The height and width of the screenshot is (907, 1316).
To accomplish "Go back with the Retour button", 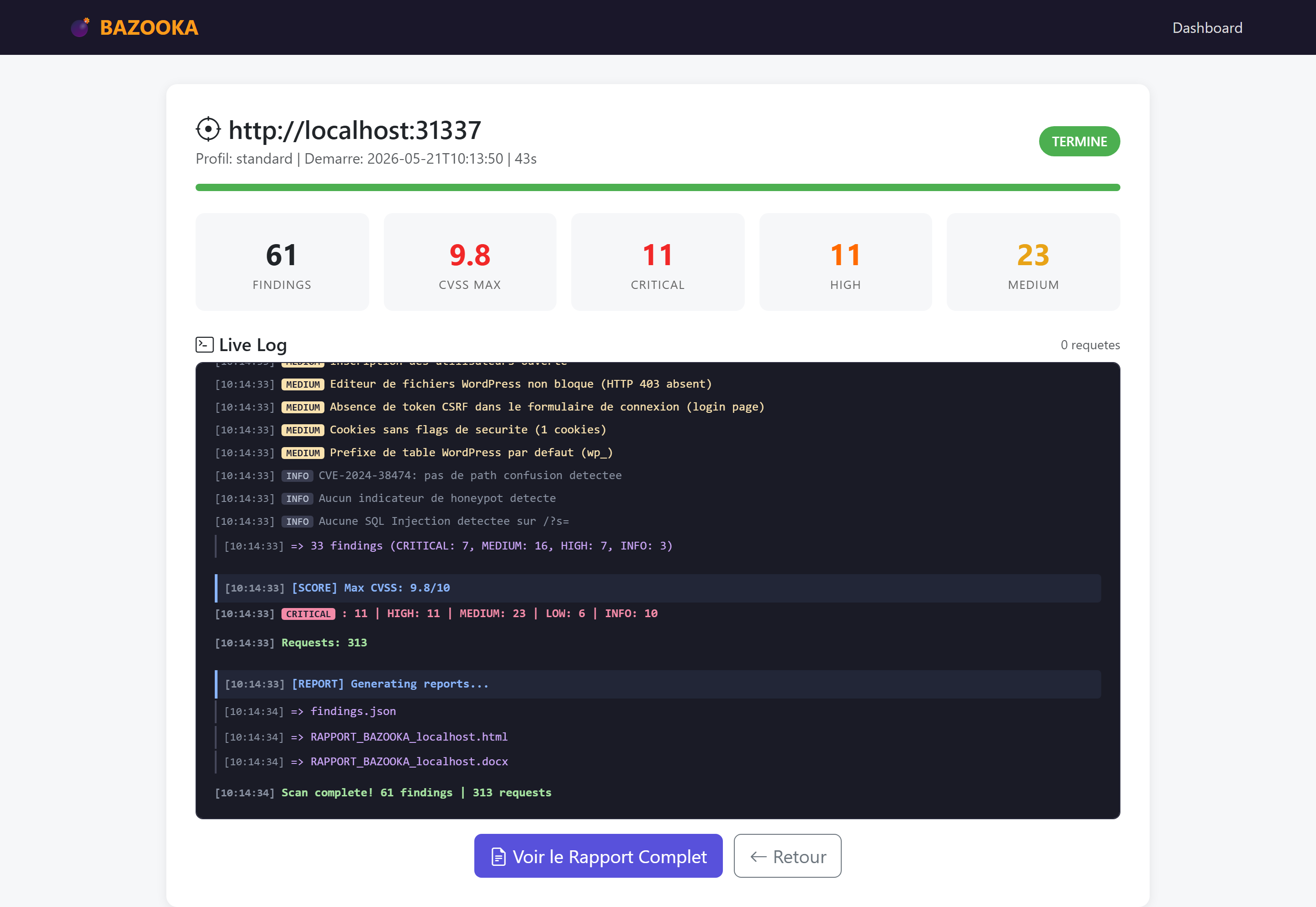I will 787,856.
